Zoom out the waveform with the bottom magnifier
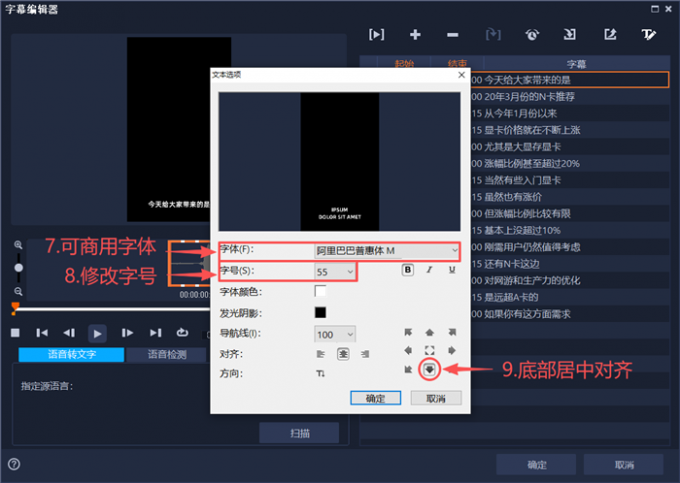The width and height of the screenshot is (680, 483). click(x=18, y=291)
